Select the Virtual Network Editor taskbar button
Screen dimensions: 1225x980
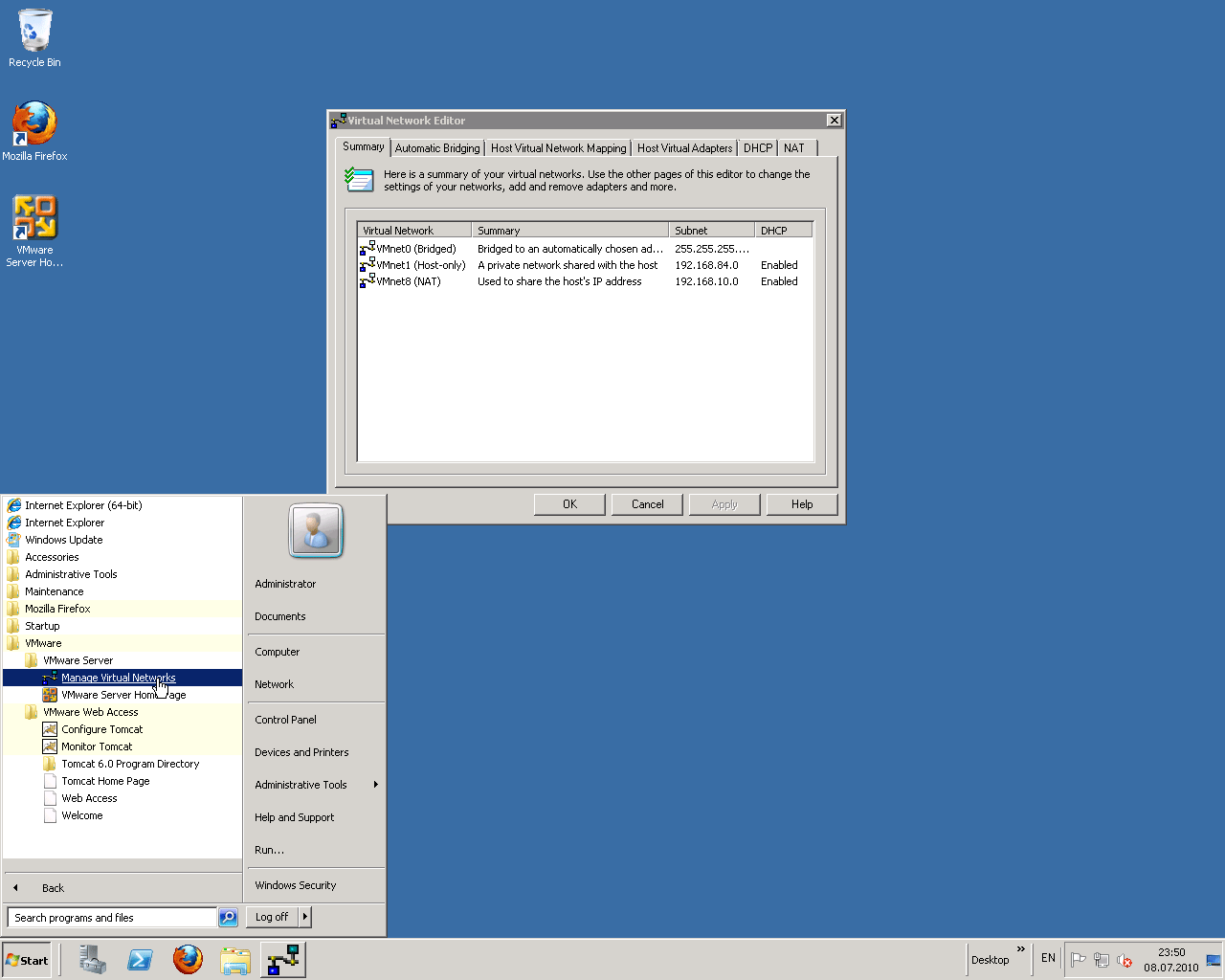(283, 959)
